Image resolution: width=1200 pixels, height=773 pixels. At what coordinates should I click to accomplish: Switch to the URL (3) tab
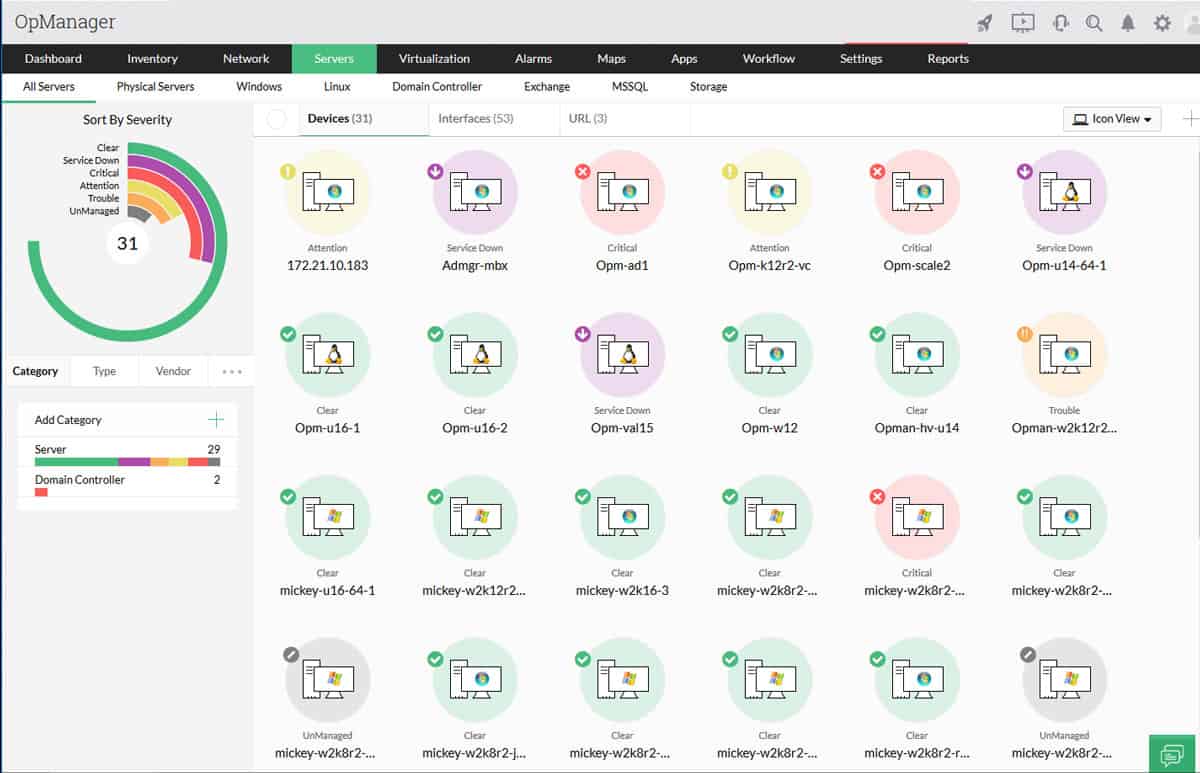(588, 118)
